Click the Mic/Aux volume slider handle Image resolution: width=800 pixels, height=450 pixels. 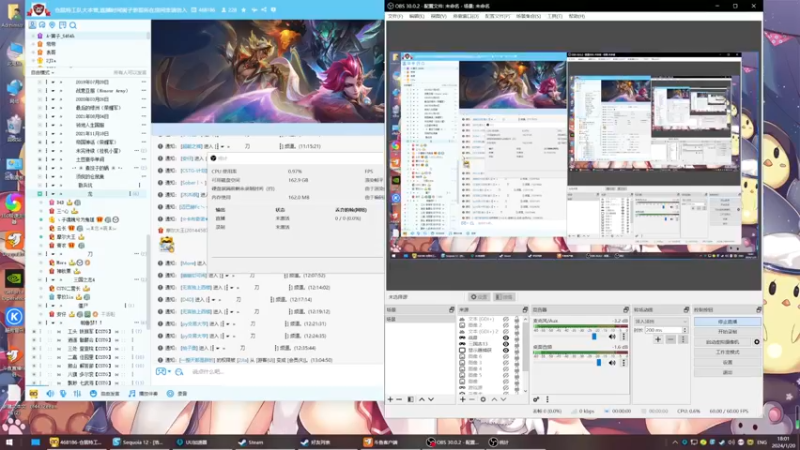coord(594,337)
